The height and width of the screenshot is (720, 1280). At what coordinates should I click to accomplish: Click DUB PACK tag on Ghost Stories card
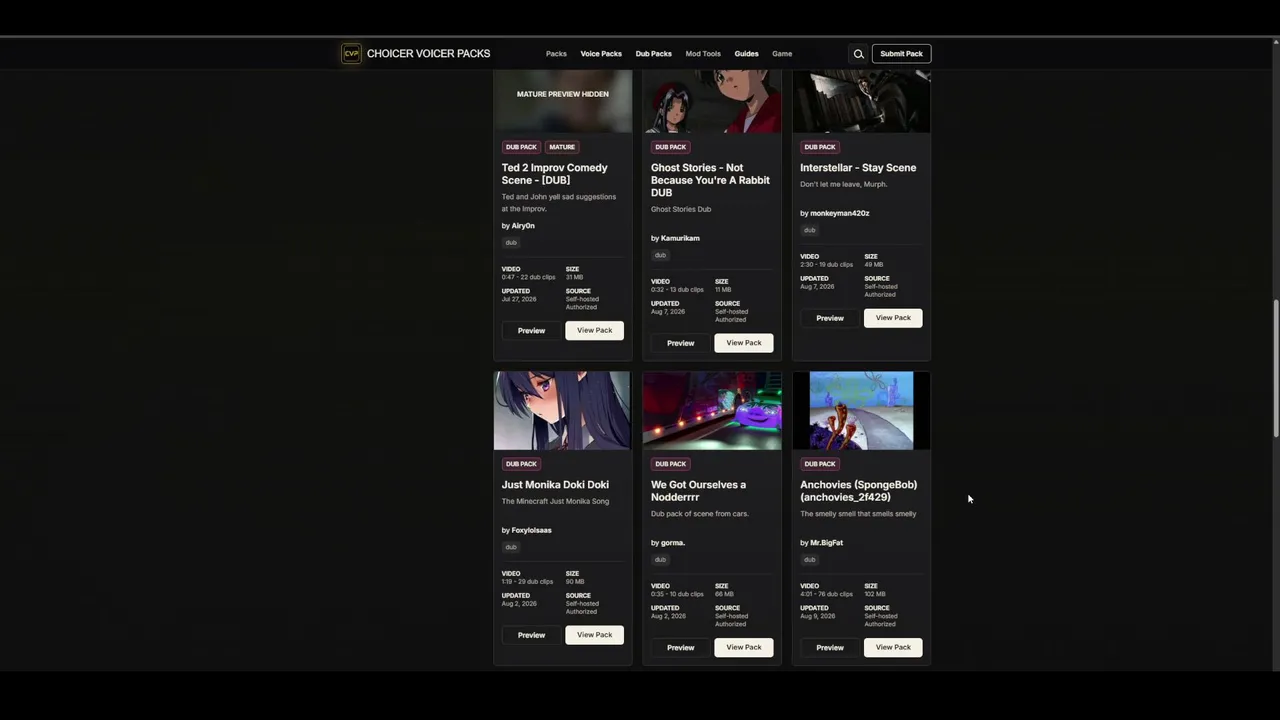pyautogui.click(x=670, y=147)
